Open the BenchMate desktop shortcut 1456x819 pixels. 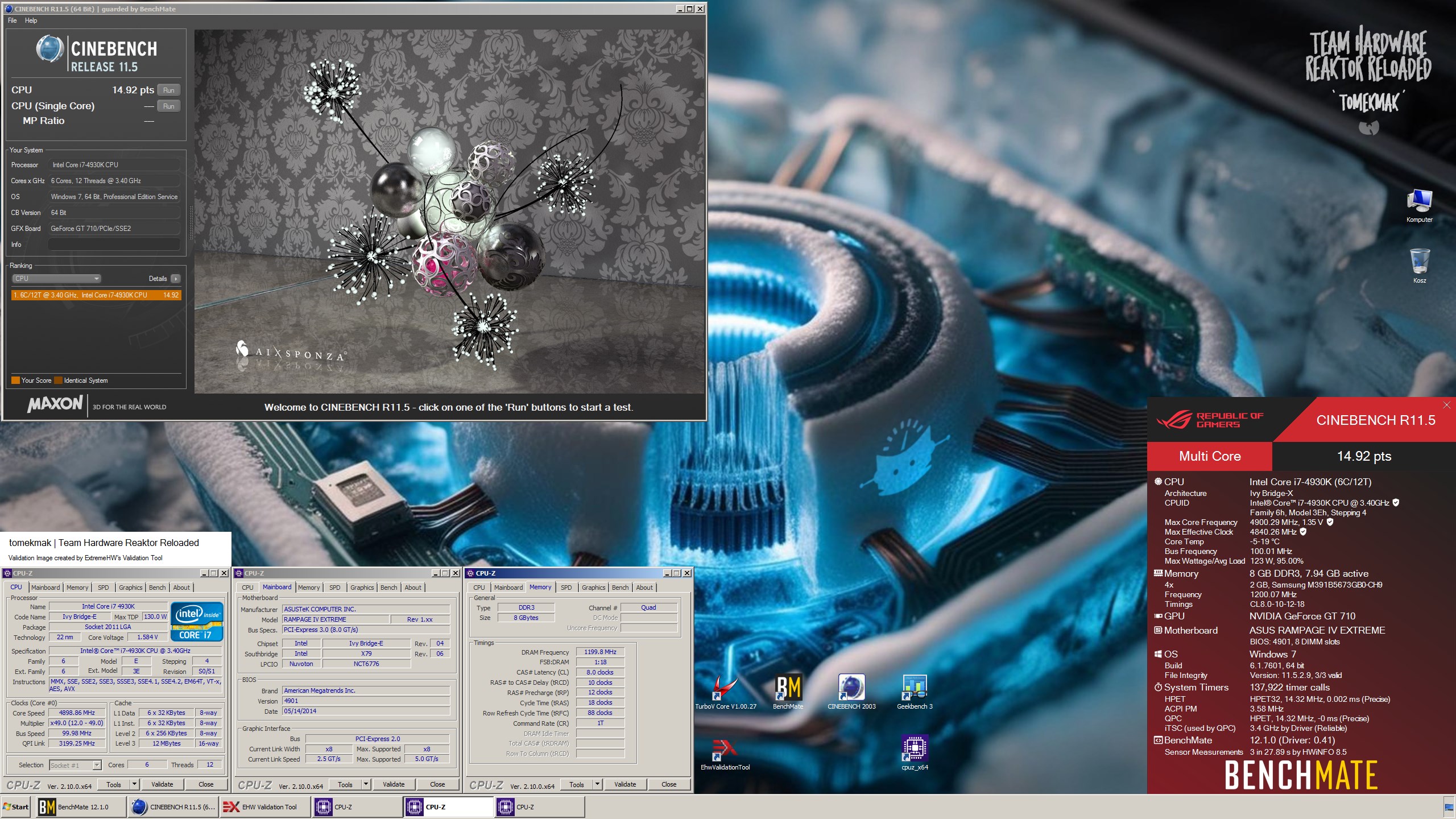pyautogui.click(x=788, y=690)
